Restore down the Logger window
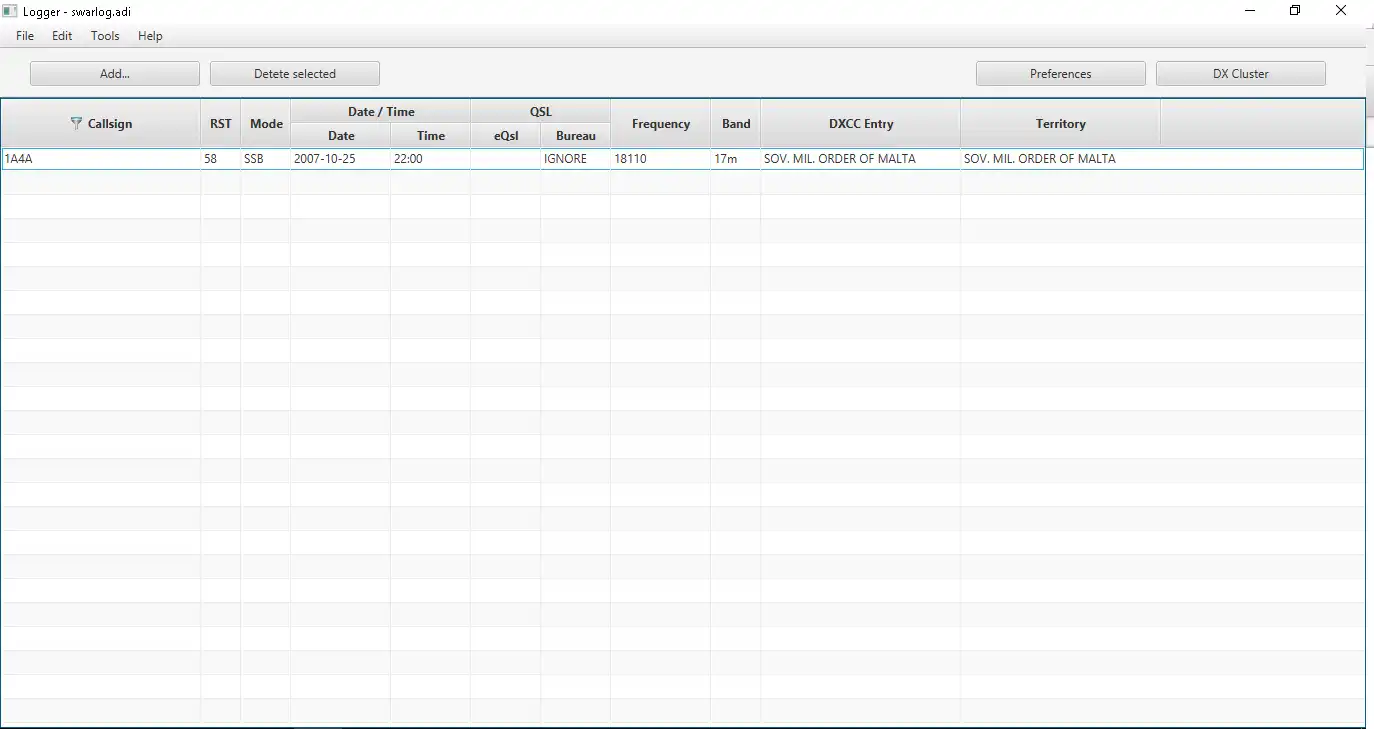The width and height of the screenshot is (1374, 729). (1295, 11)
